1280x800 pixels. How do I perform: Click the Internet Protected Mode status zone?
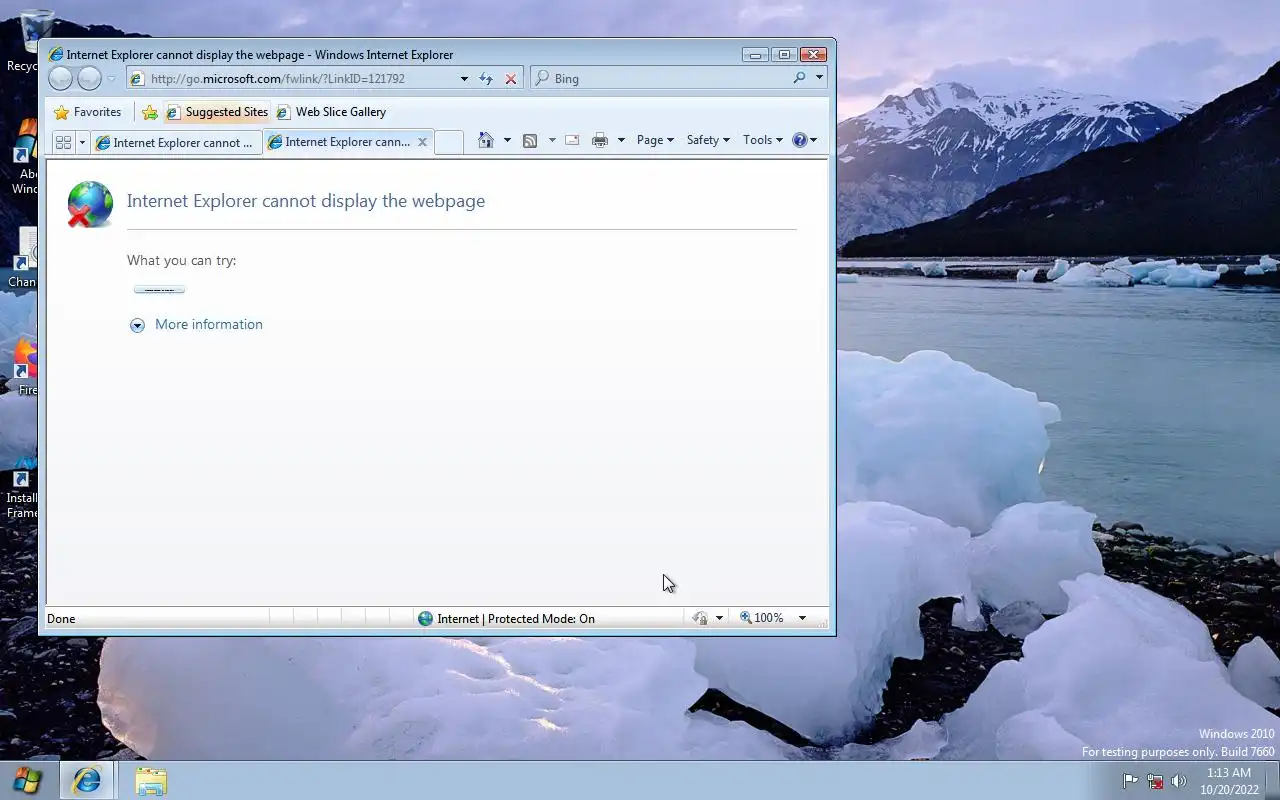[x=506, y=618]
